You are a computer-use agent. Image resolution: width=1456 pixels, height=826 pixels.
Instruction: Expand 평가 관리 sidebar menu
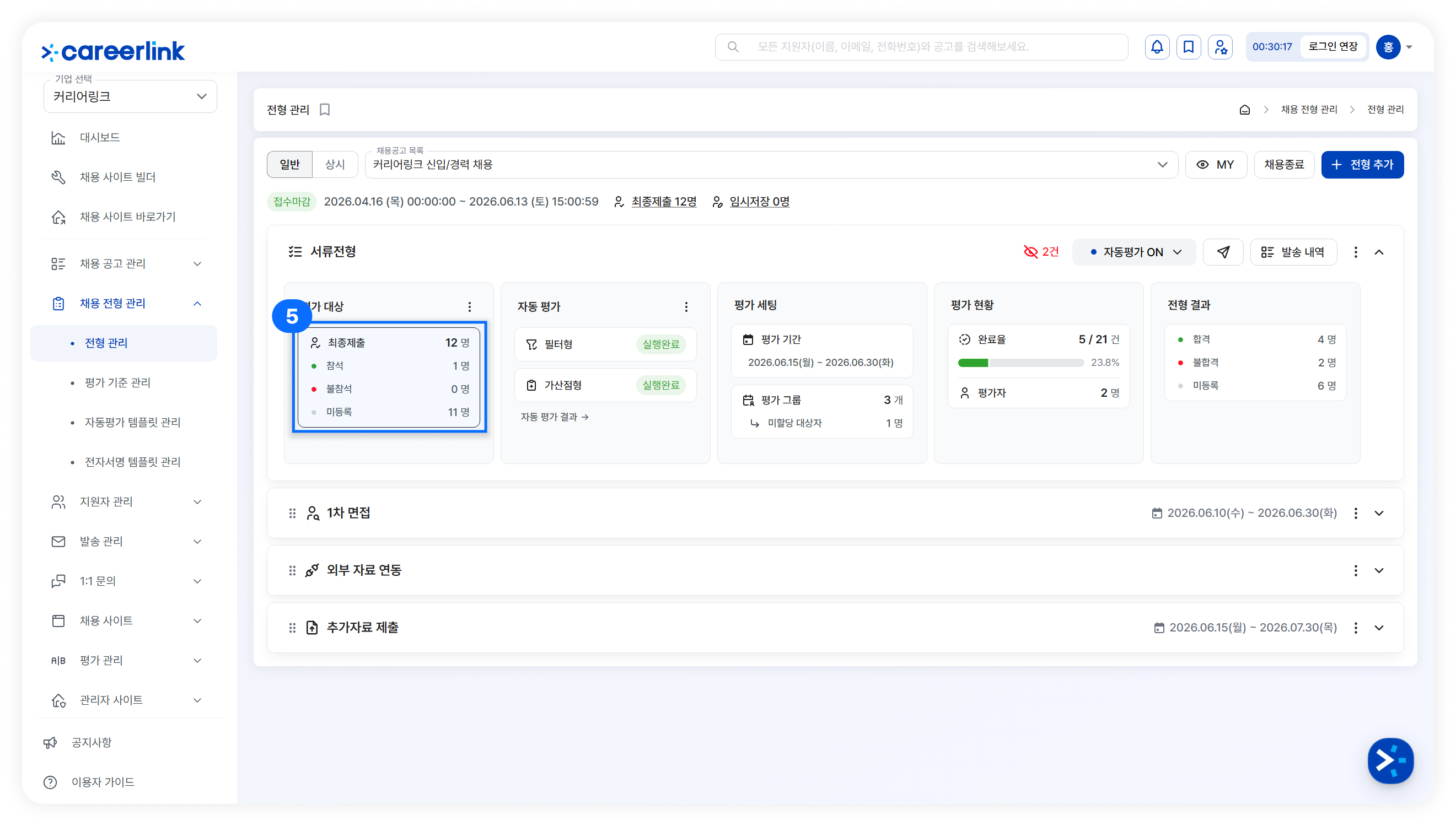coord(125,661)
